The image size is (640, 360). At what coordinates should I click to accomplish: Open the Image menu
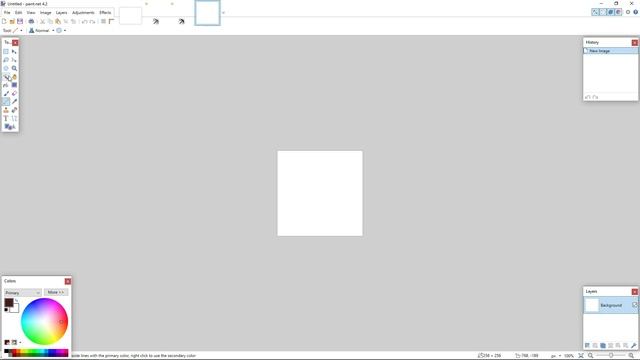[45, 13]
